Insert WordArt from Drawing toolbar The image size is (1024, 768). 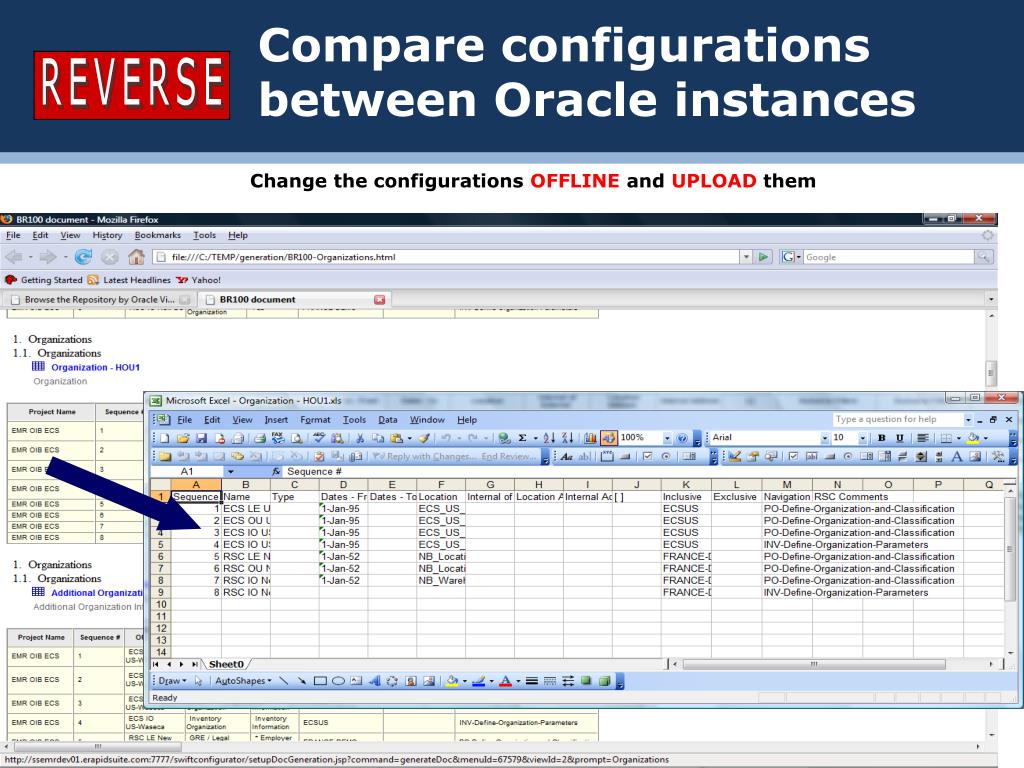click(x=374, y=680)
